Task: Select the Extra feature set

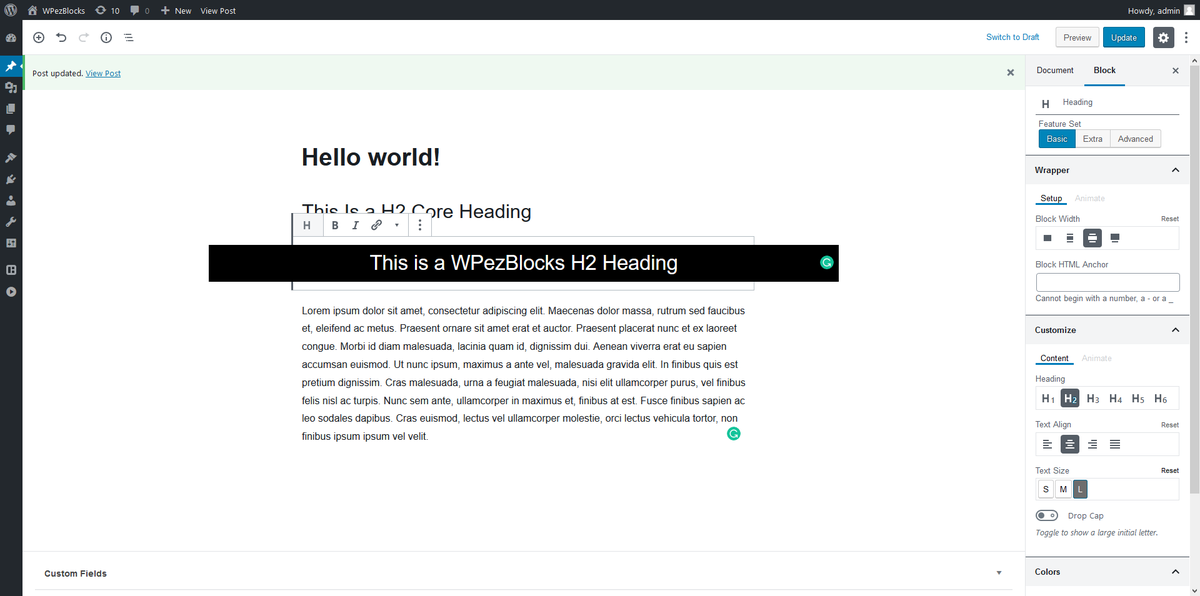Action: pyautogui.click(x=1093, y=139)
